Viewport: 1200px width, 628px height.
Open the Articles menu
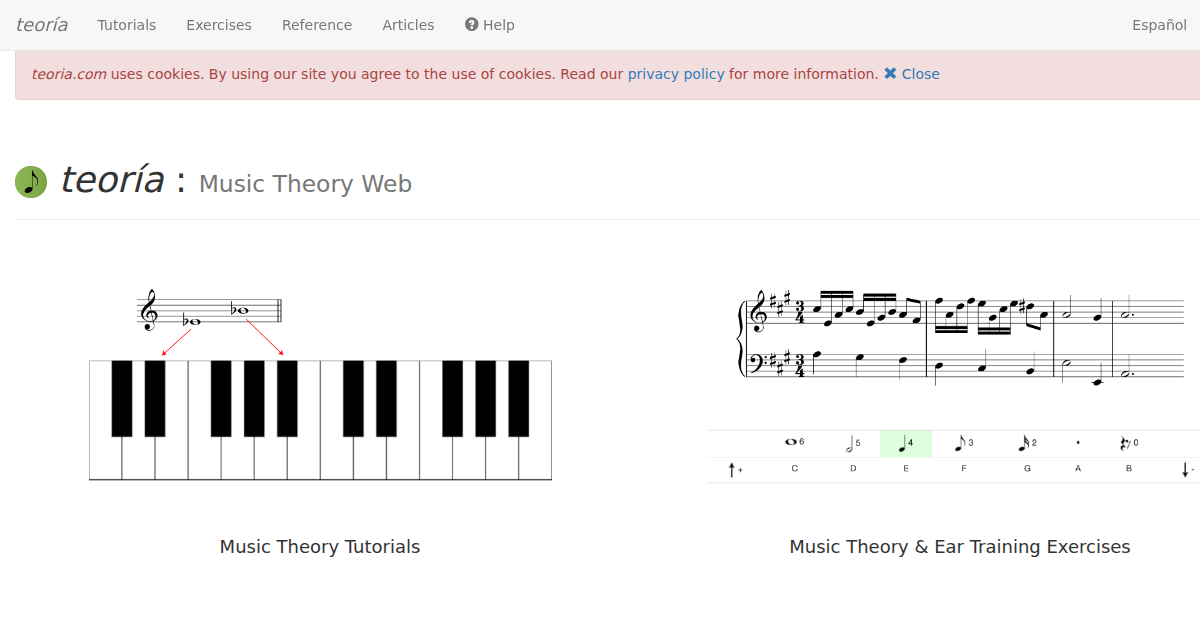[408, 25]
